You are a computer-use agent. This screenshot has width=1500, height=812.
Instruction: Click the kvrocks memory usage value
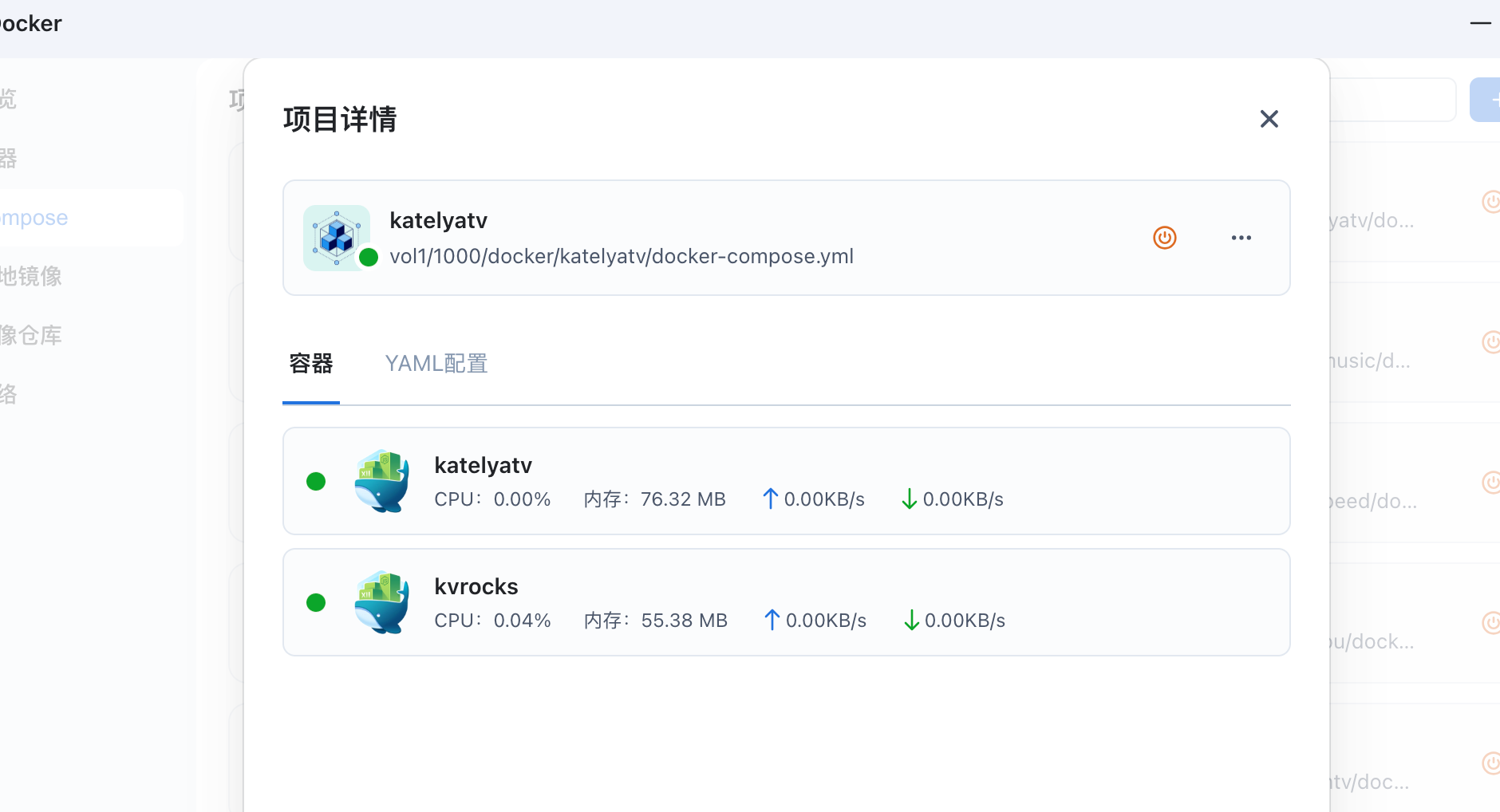coord(684,621)
